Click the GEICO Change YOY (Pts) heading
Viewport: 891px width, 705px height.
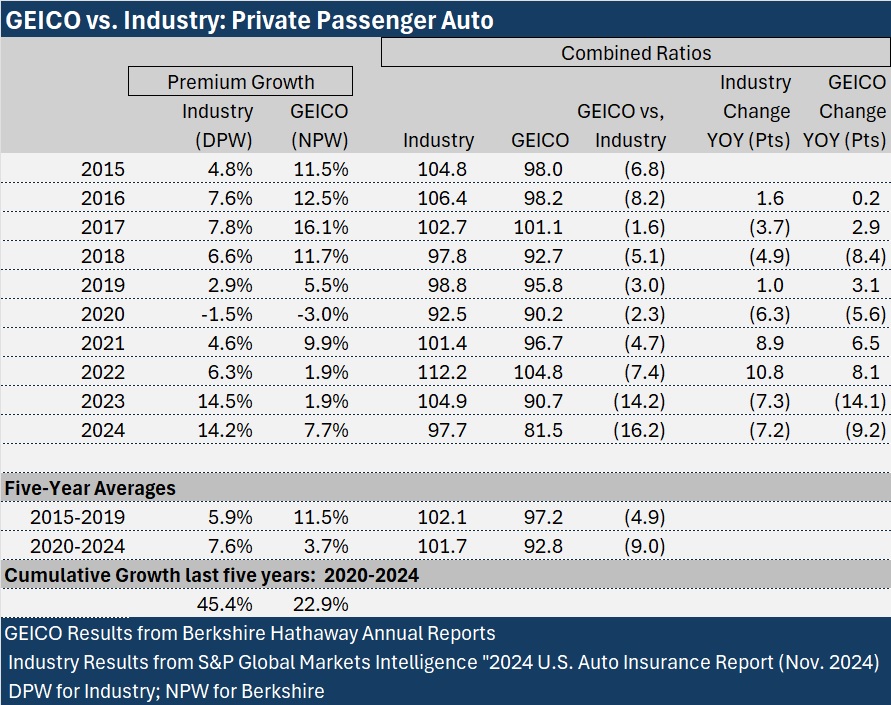click(x=846, y=111)
